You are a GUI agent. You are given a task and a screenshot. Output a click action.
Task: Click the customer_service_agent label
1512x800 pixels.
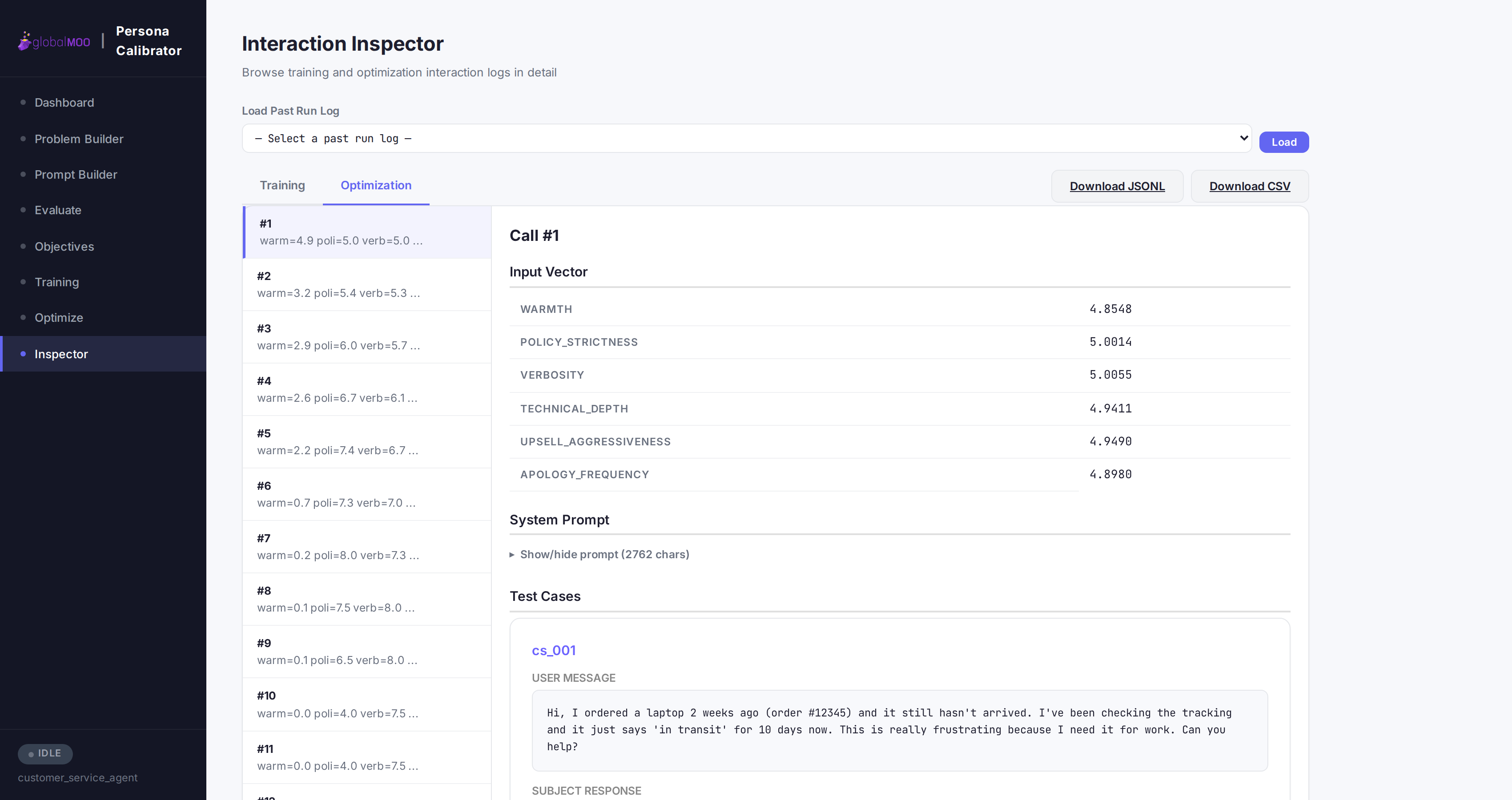(77, 778)
